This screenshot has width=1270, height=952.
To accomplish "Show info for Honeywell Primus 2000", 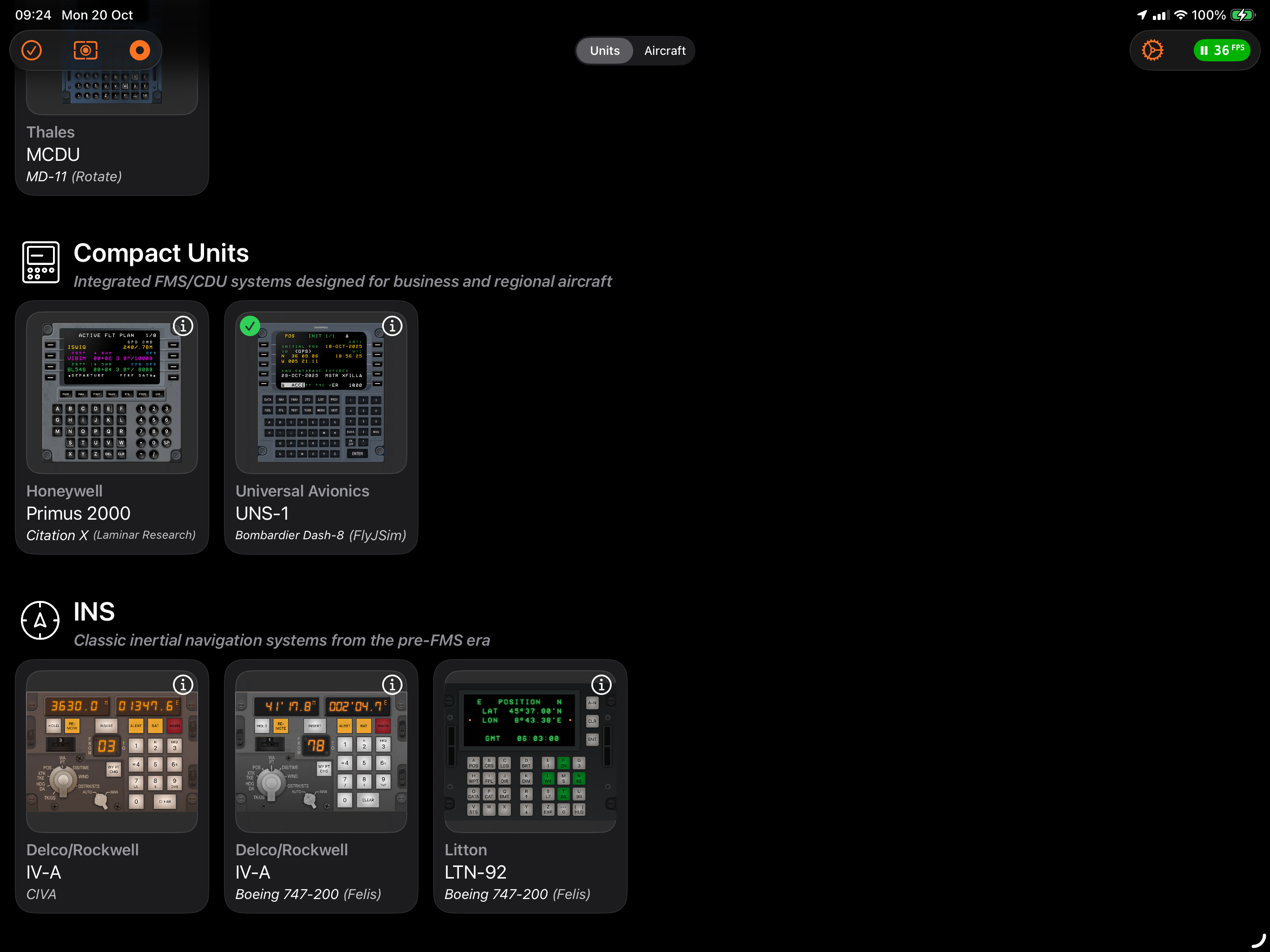I will pos(183,326).
